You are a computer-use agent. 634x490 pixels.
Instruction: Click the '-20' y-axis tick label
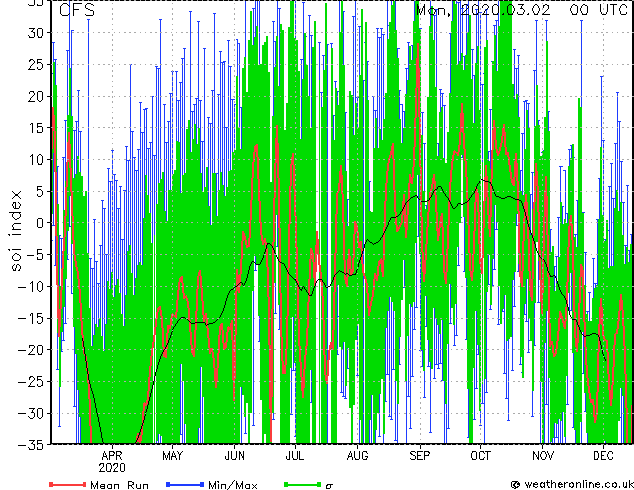(x=32, y=350)
